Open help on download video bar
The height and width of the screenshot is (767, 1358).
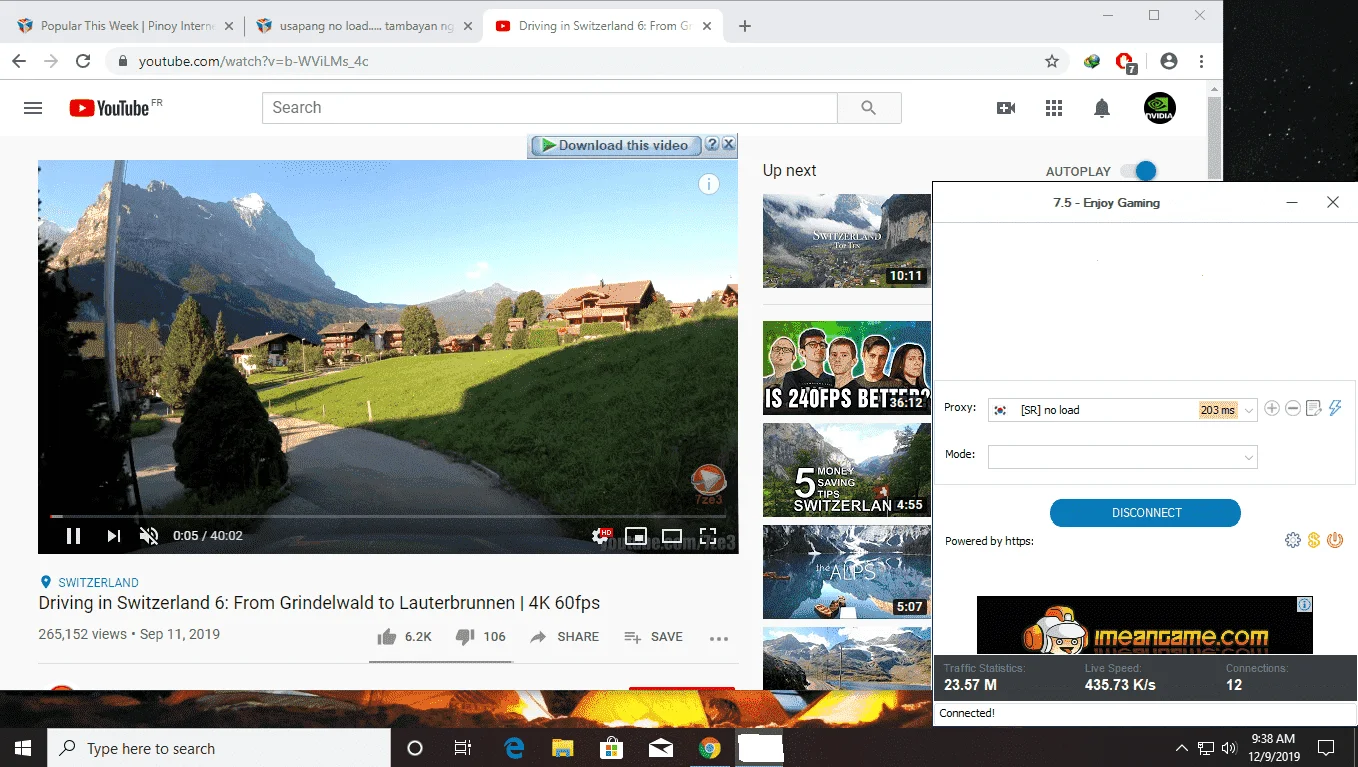coord(712,144)
